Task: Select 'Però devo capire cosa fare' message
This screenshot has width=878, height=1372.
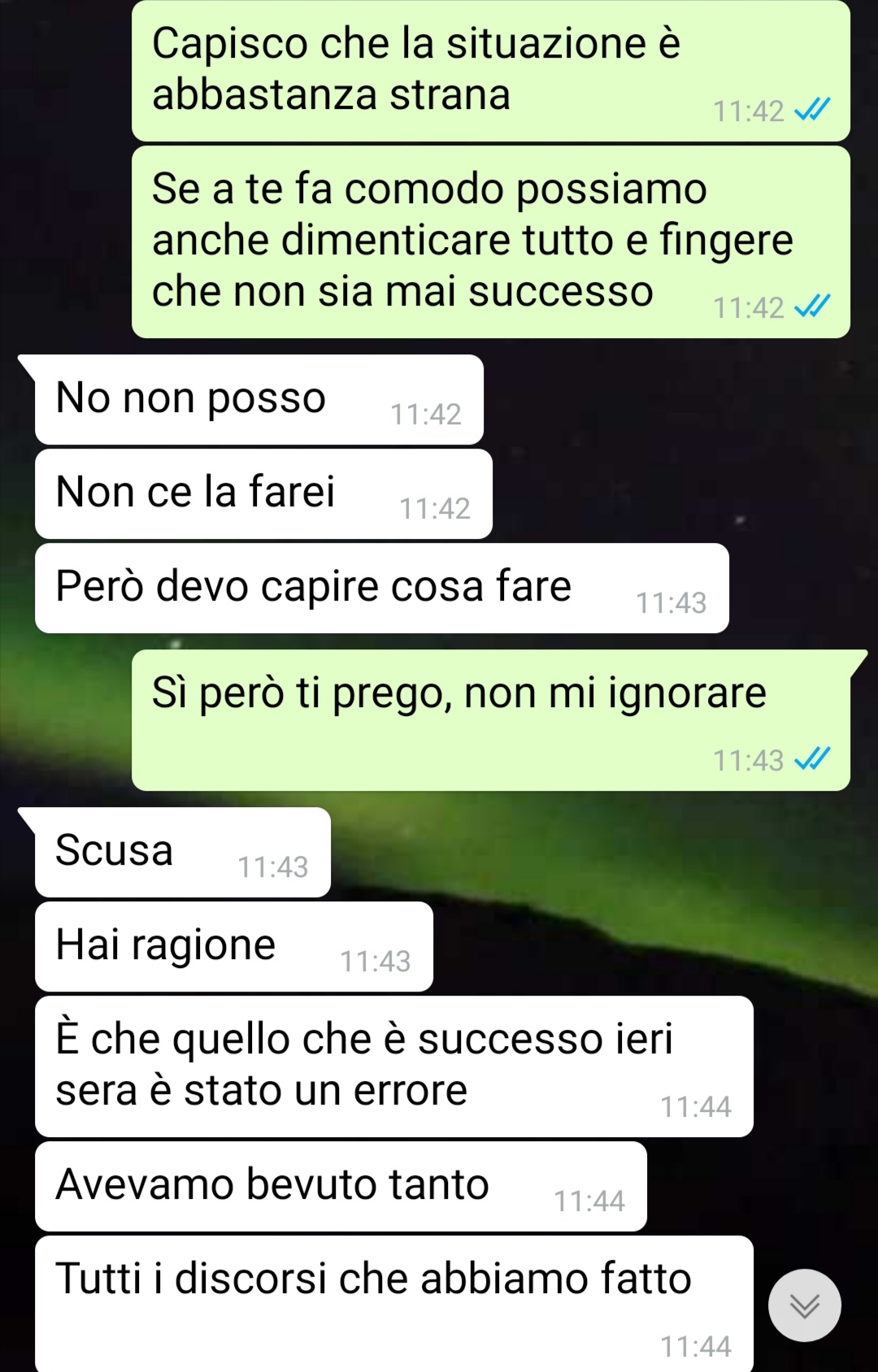Action: click(382, 588)
